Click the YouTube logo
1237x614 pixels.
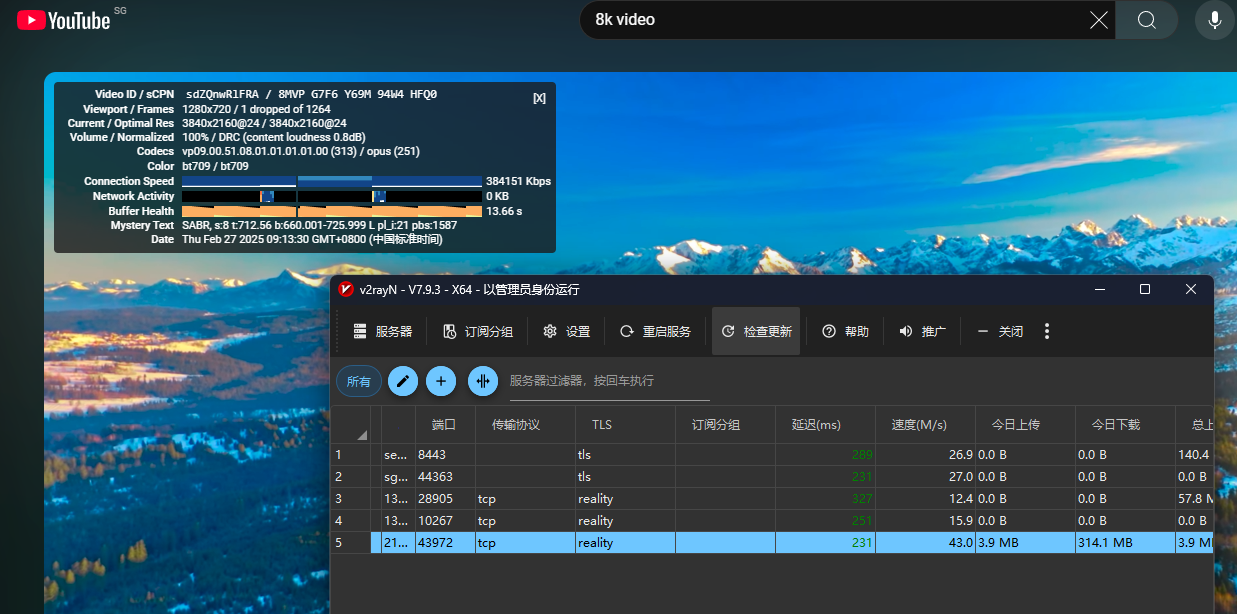coord(64,19)
